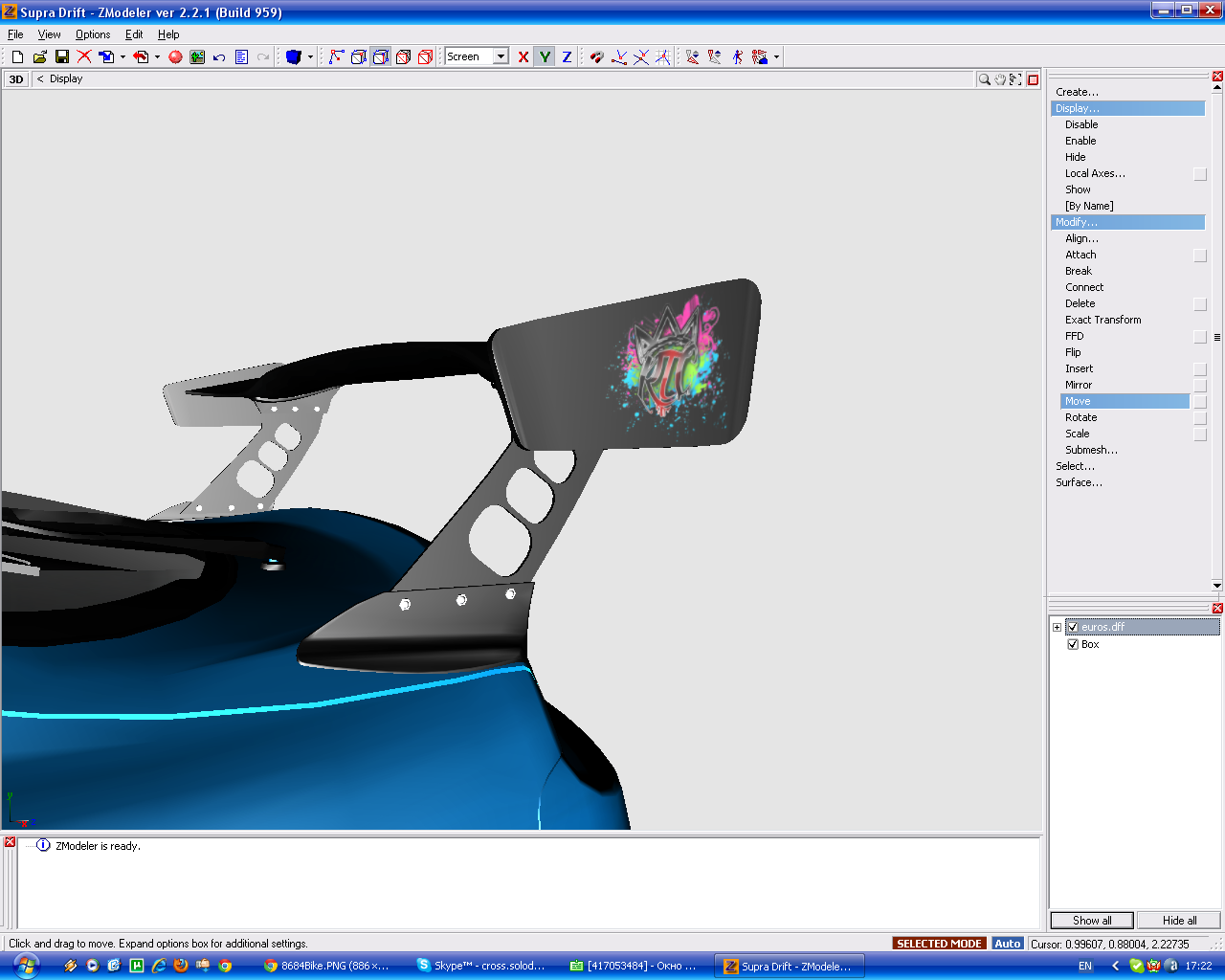Expand the euros.dff tree node
The height and width of the screenshot is (980, 1225).
click(1057, 627)
